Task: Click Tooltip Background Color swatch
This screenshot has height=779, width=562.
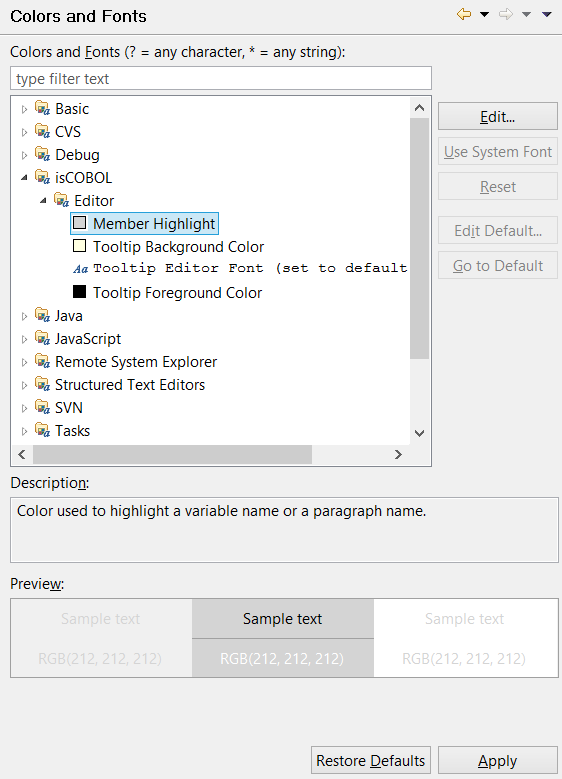Action: (80, 245)
